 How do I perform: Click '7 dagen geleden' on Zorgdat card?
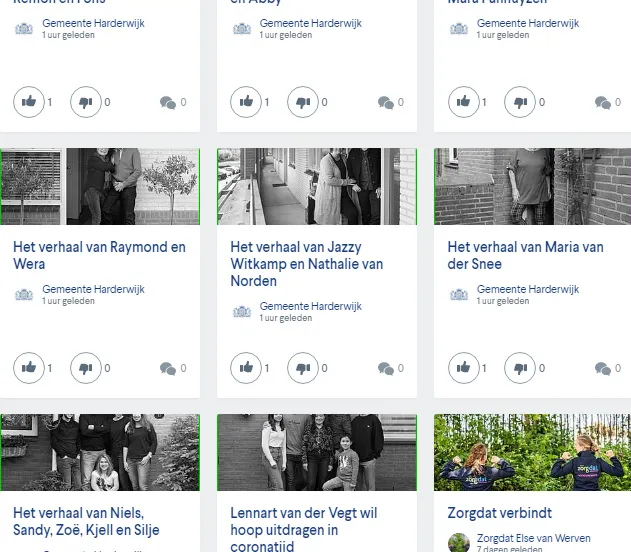click(x=509, y=548)
